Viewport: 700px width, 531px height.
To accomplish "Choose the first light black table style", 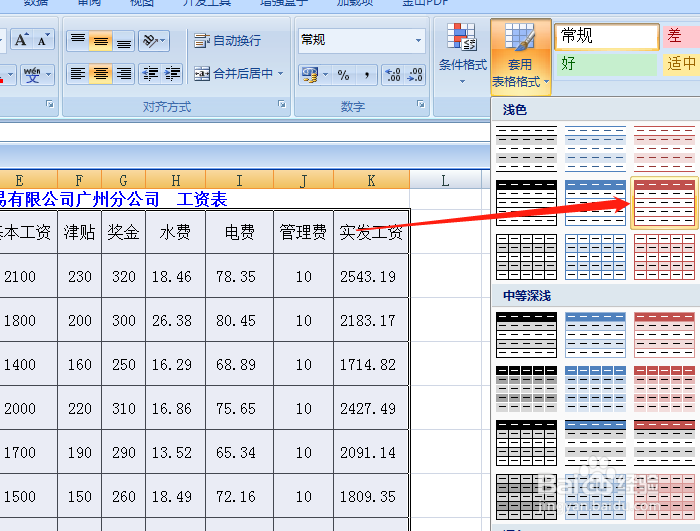I will (x=526, y=148).
